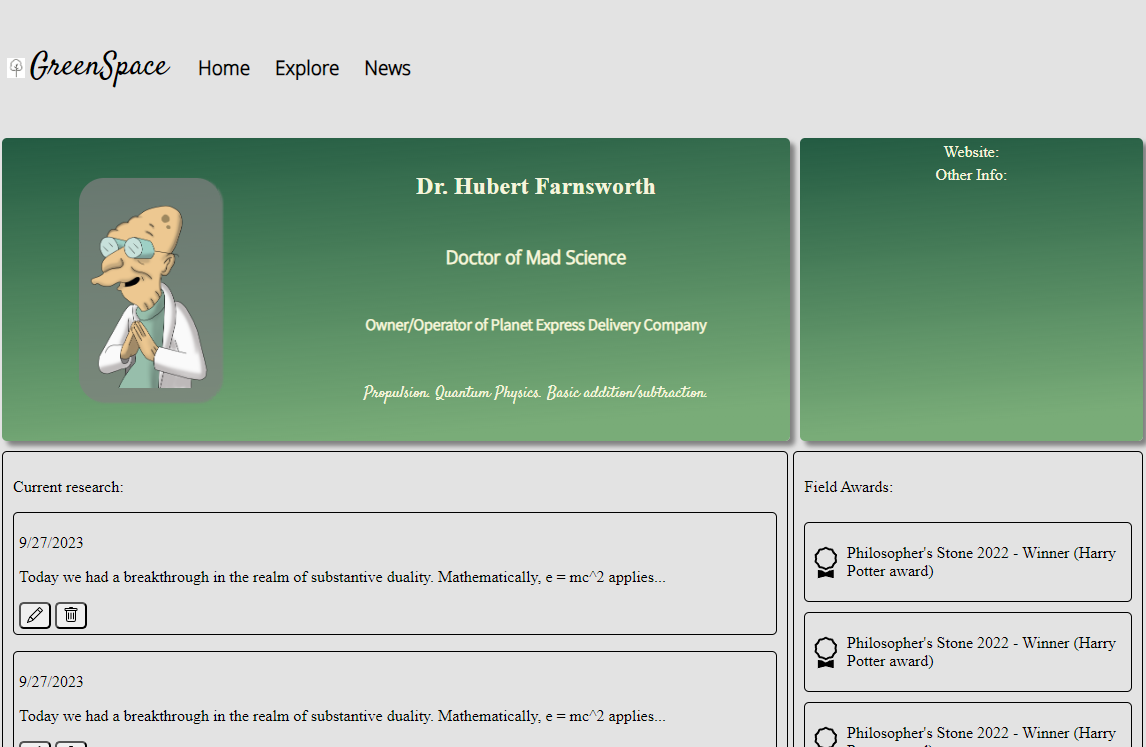Viewport: 1146px width, 747px height.
Task: Delete the first research entry with trash icon
Action: (x=71, y=615)
